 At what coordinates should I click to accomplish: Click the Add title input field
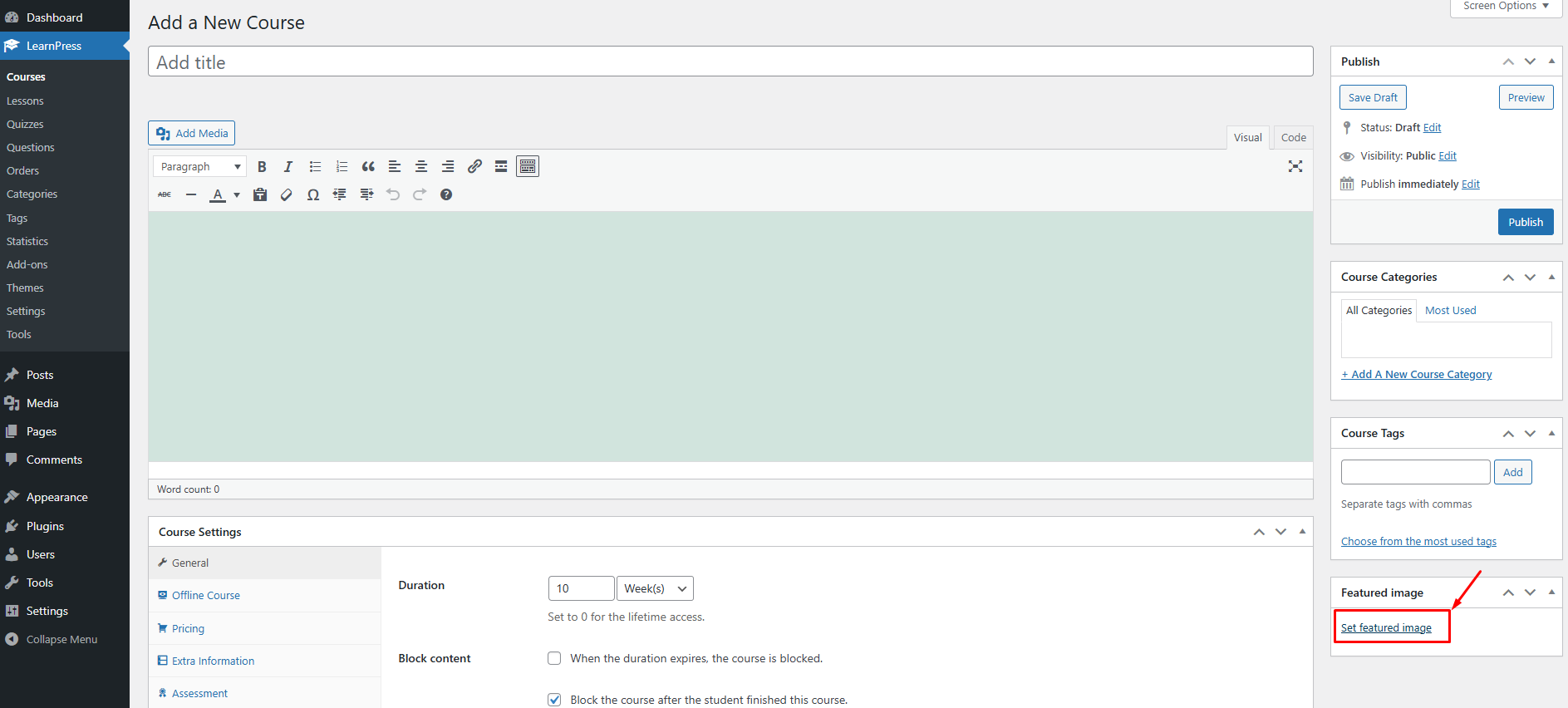(x=730, y=62)
